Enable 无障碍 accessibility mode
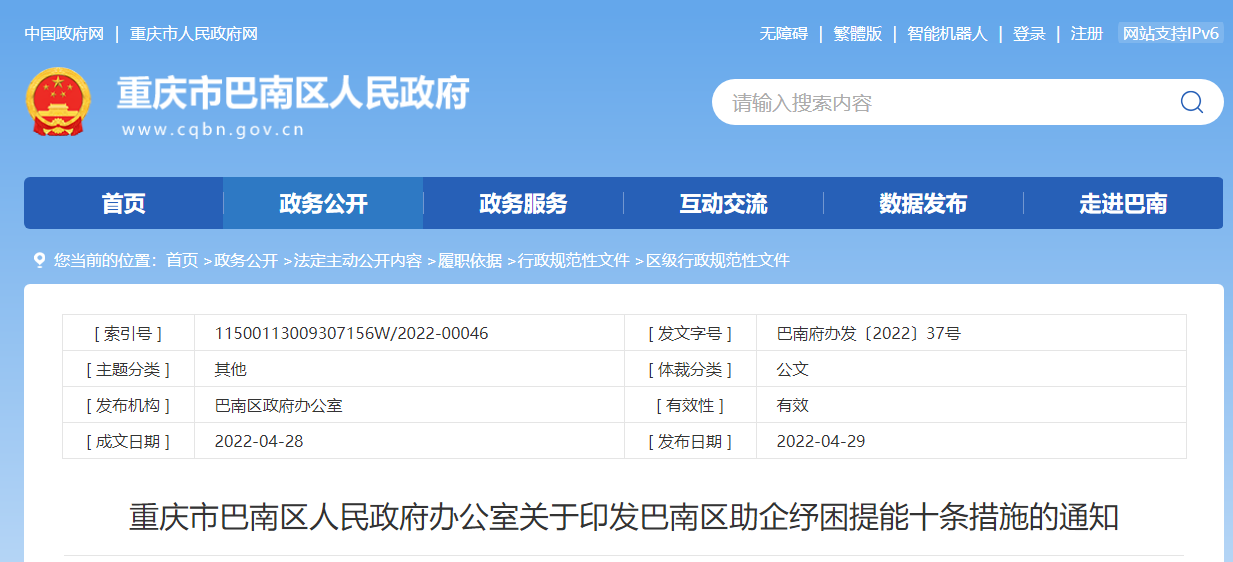 (783, 34)
